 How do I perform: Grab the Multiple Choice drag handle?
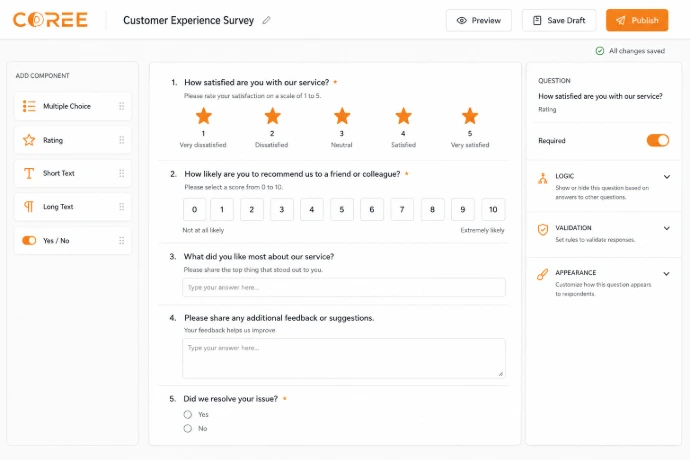[121, 106]
